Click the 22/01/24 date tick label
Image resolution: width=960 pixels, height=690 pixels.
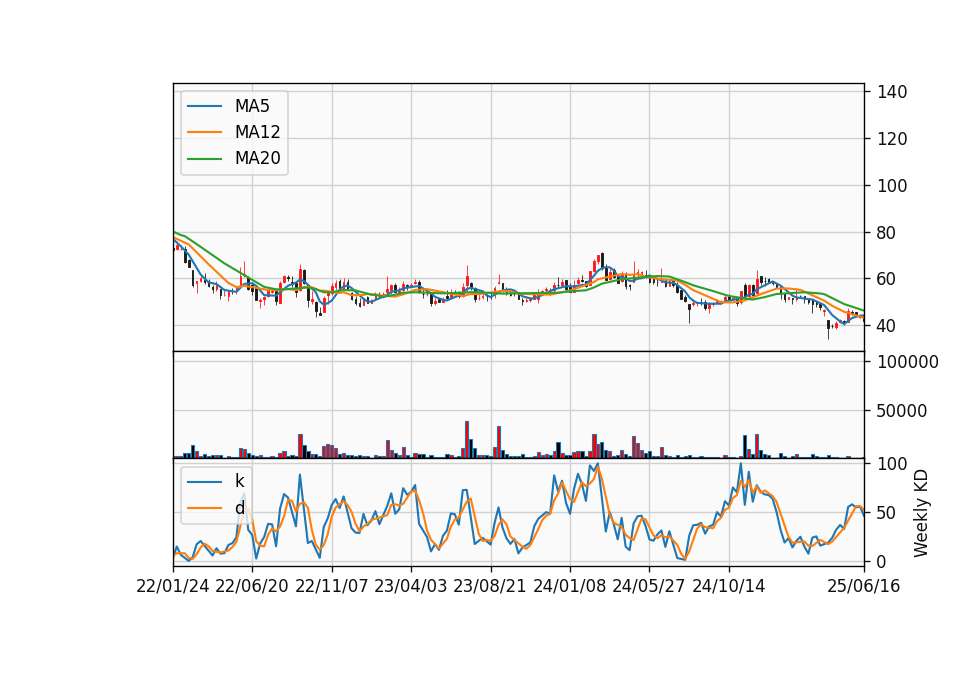[x=173, y=586]
